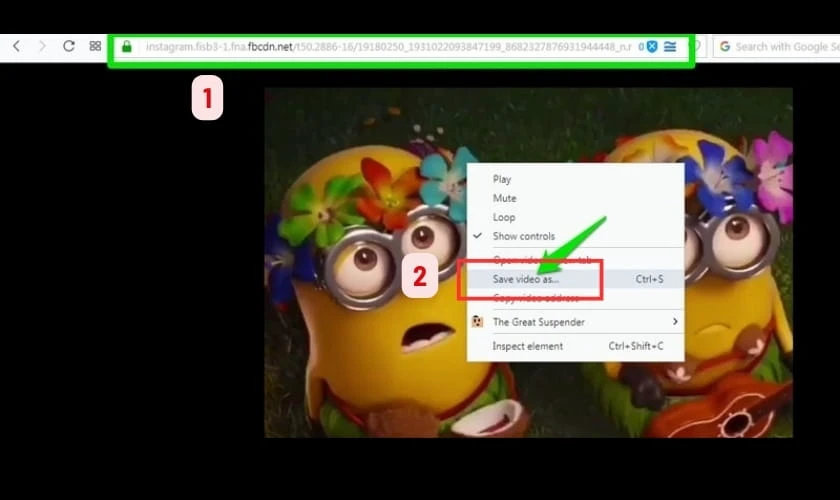This screenshot has height=500, width=840.
Task: Choose Mute from the context menu
Action: click(x=575, y=198)
